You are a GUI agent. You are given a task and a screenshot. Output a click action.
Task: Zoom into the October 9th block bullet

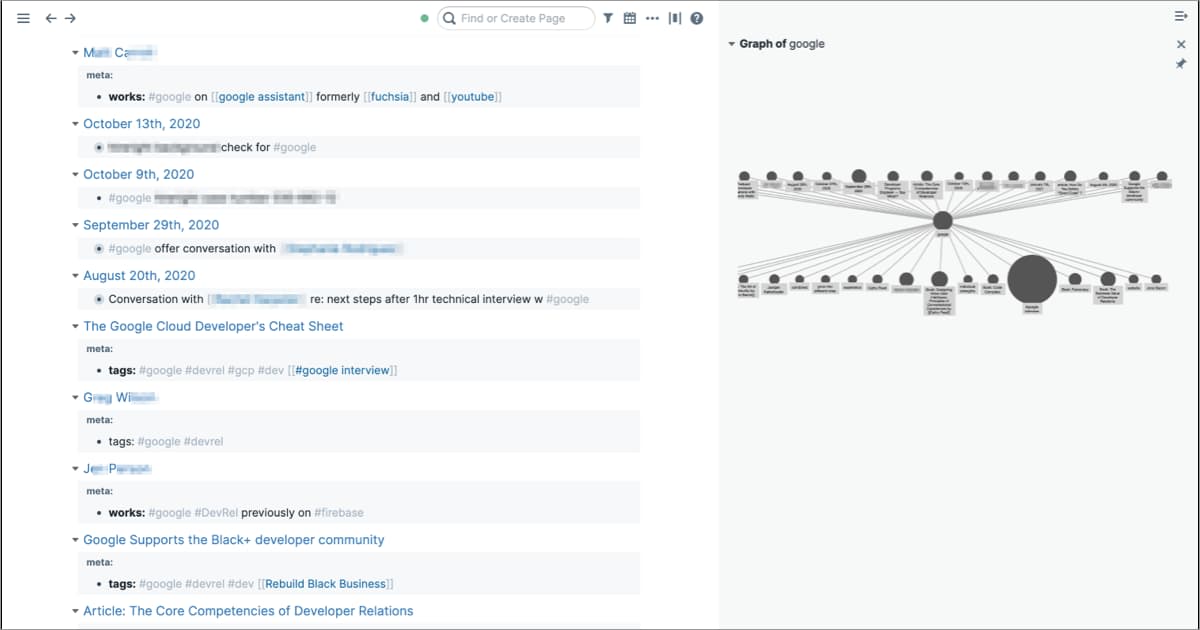tap(98, 198)
